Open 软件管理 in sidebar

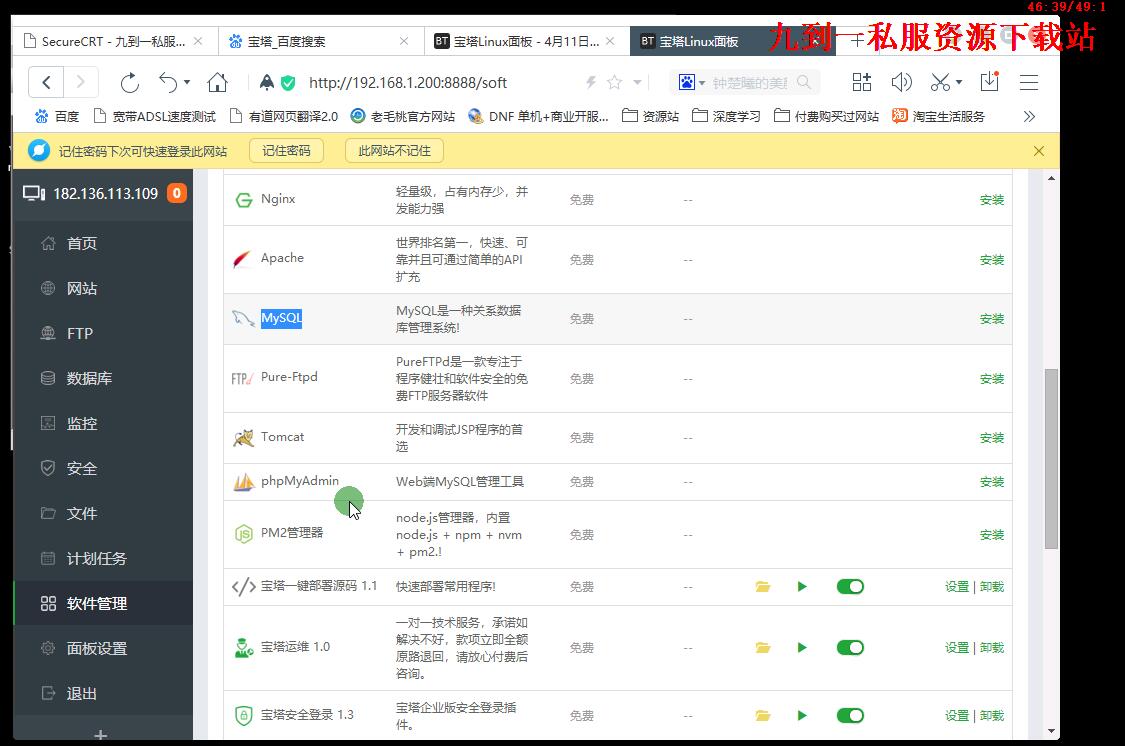[x=96, y=603]
